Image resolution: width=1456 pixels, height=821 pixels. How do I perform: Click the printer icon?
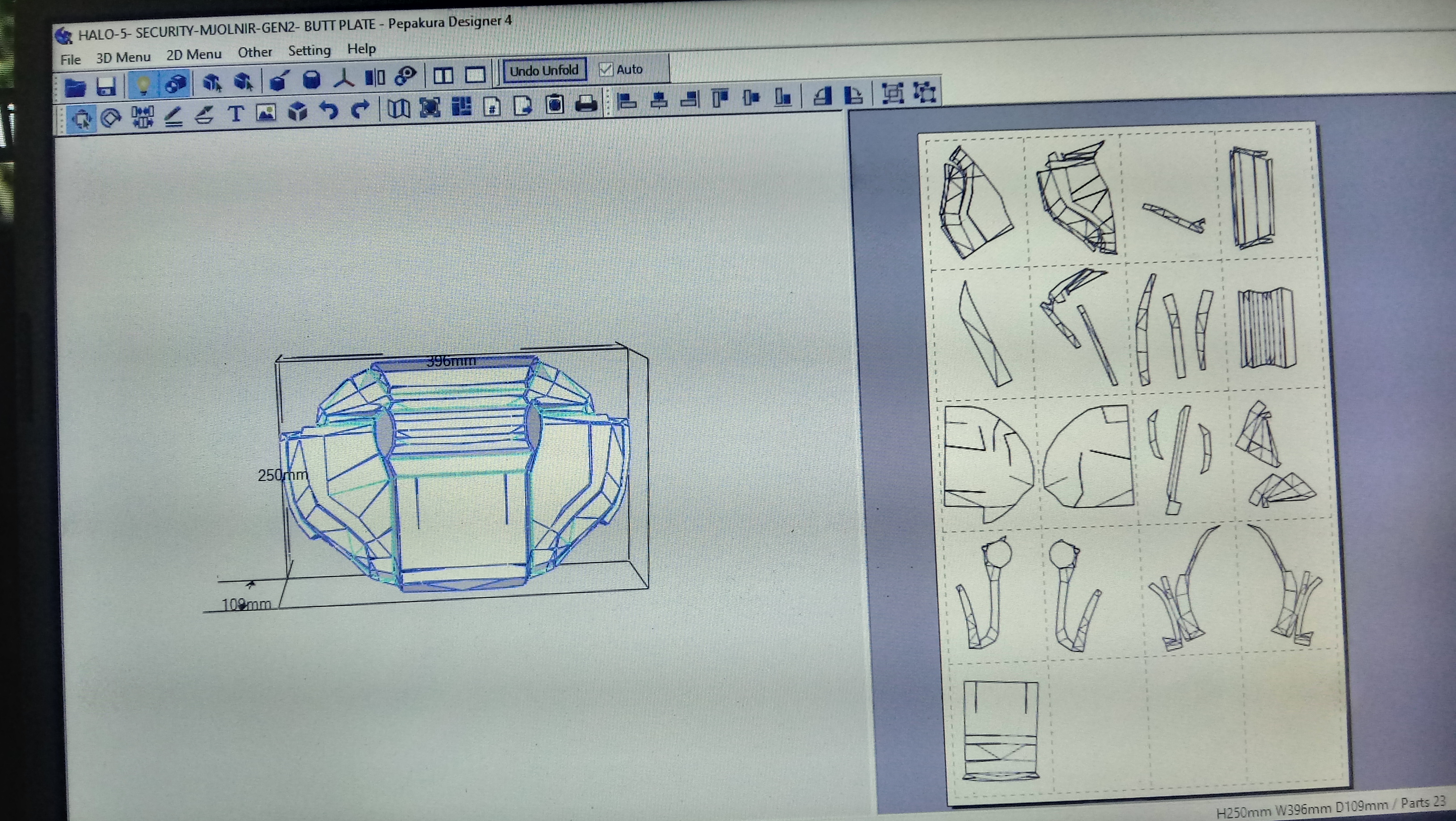[586, 104]
